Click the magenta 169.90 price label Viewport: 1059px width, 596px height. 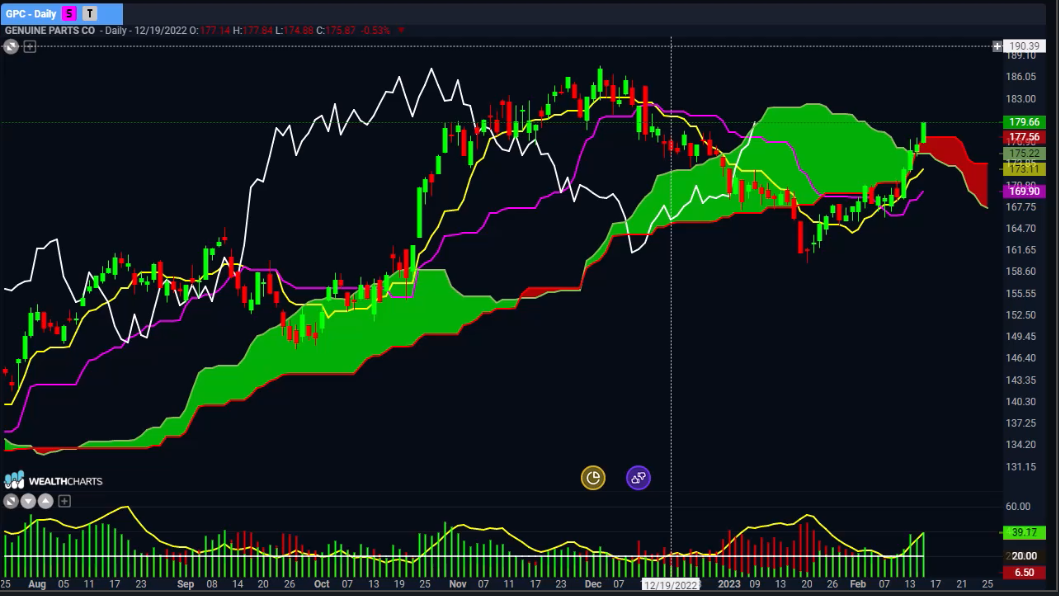(1025, 191)
